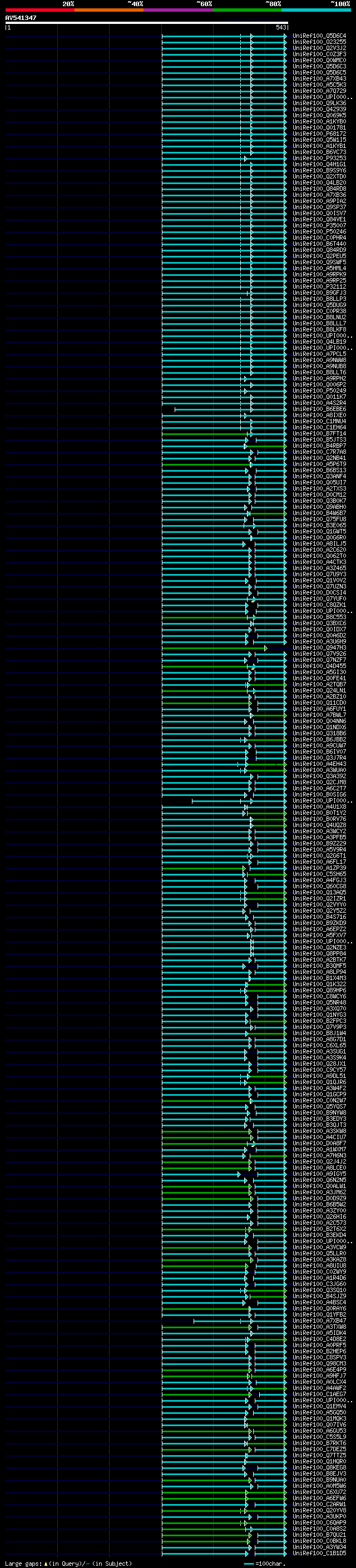Select hit label UniRef100_B0SIG6

[x=319, y=794]
